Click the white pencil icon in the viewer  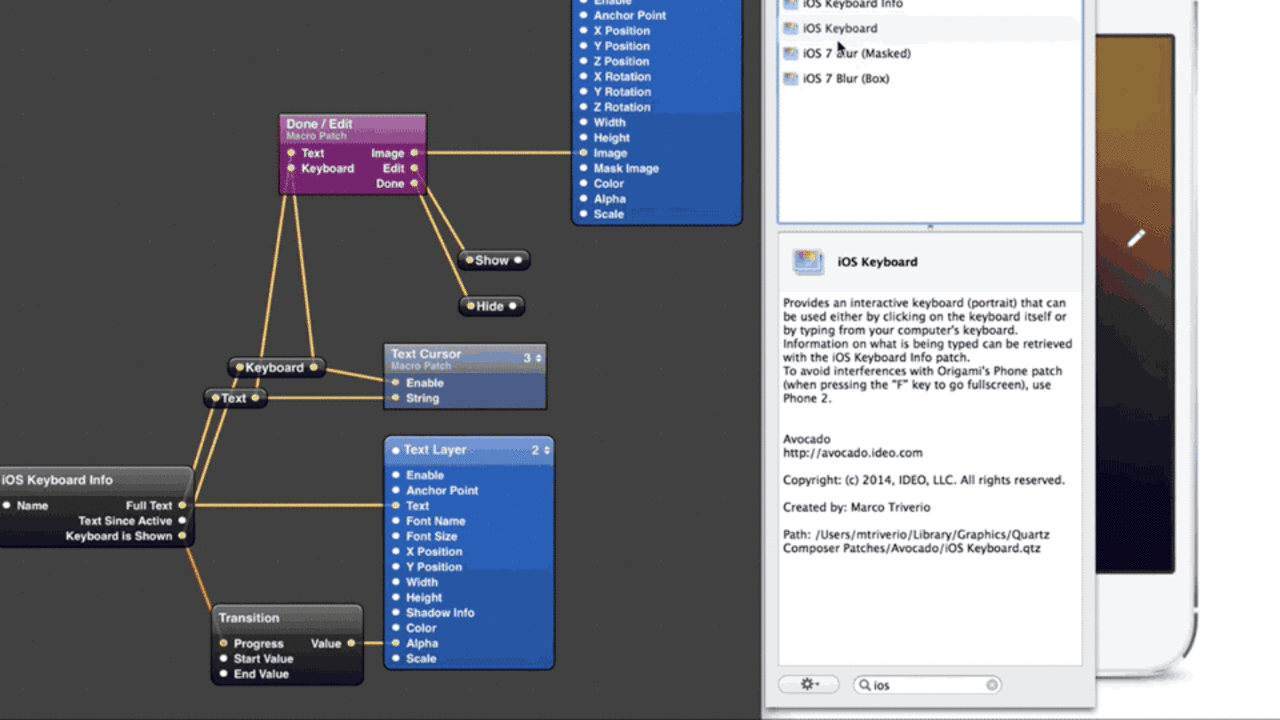[1136, 238]
